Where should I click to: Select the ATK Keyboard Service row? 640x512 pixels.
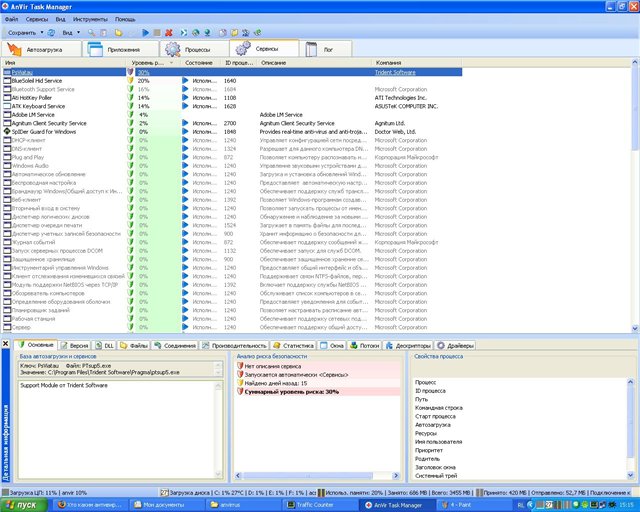(x=233, y=106)
